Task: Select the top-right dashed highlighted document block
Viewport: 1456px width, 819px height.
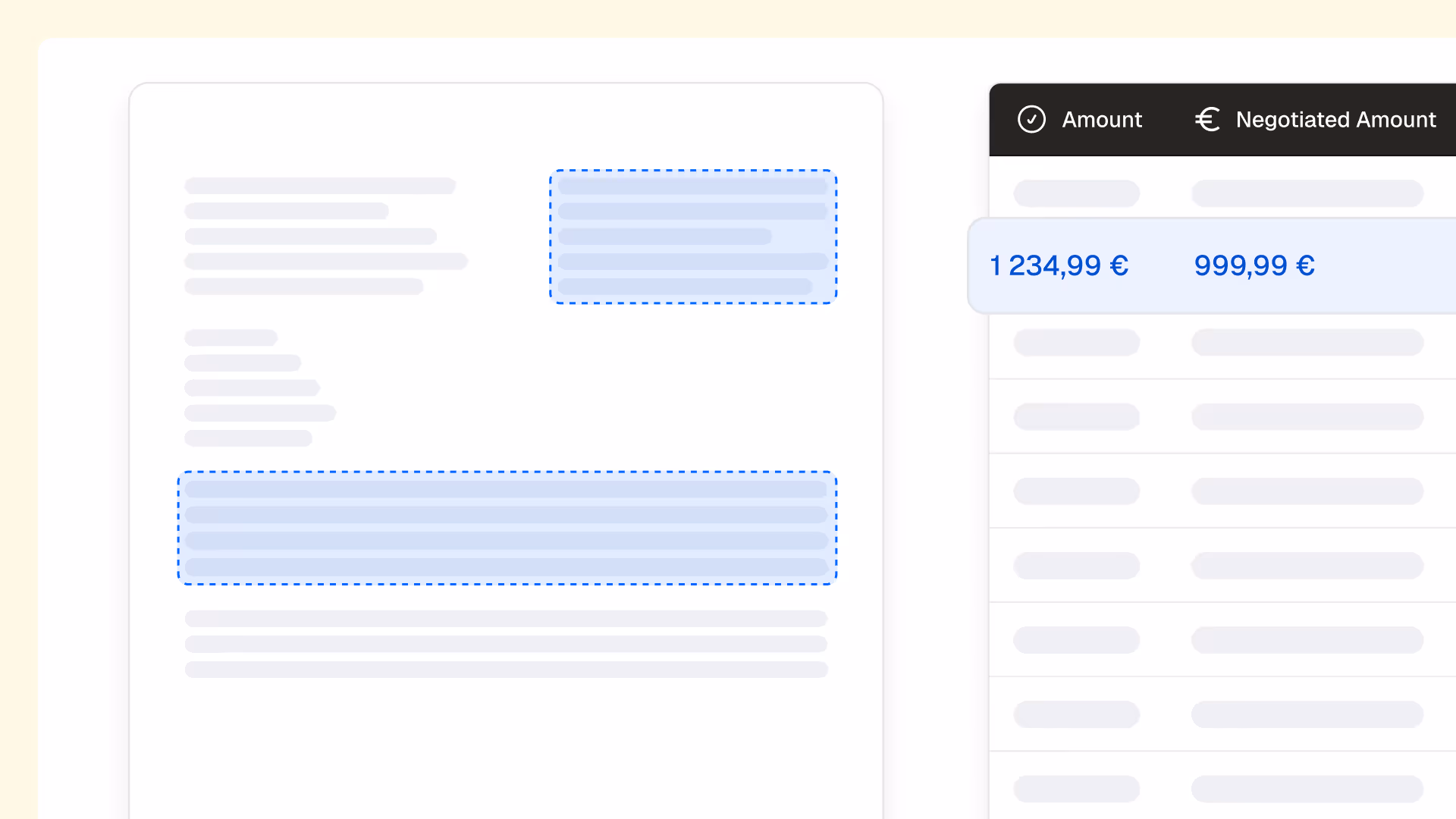Action: click(693, 237)
